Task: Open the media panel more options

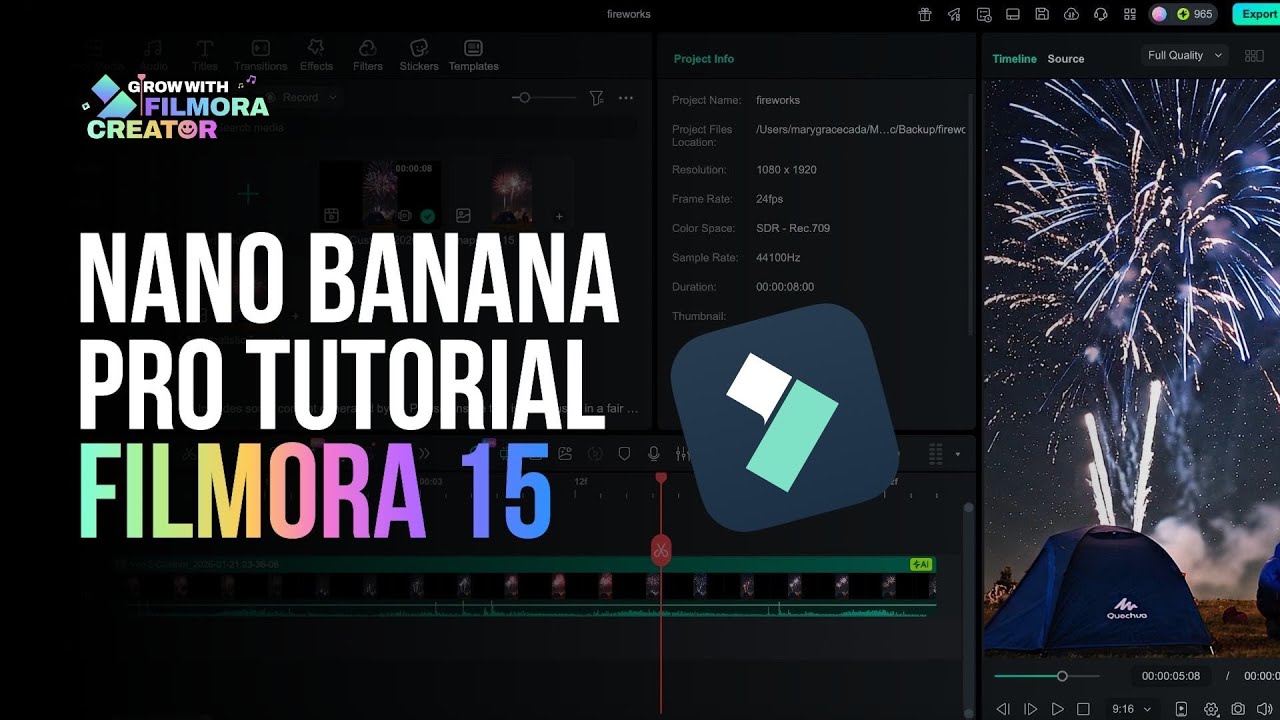Action: [626, 98]
